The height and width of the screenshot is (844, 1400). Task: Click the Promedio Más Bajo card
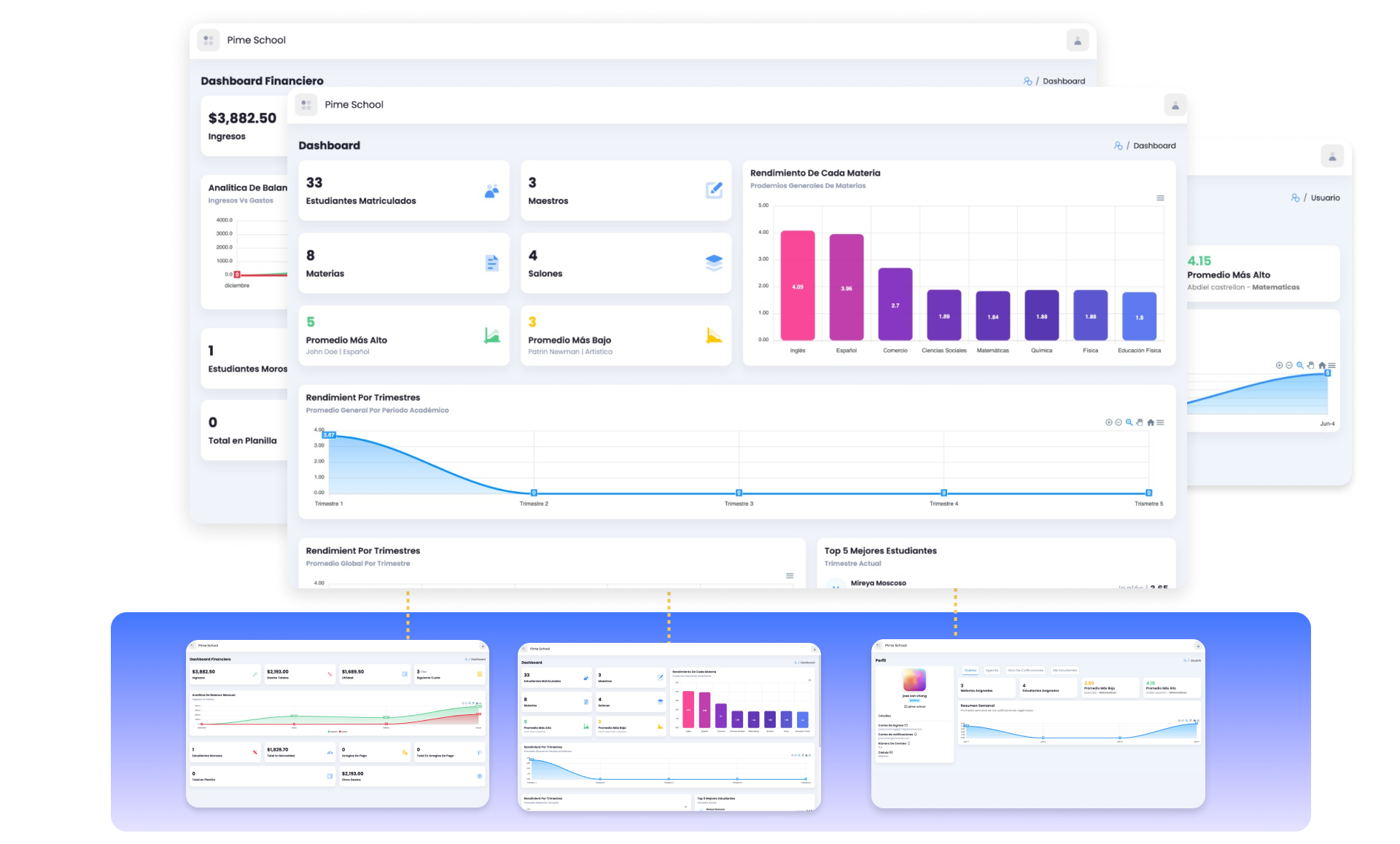(x=626, y=336)
